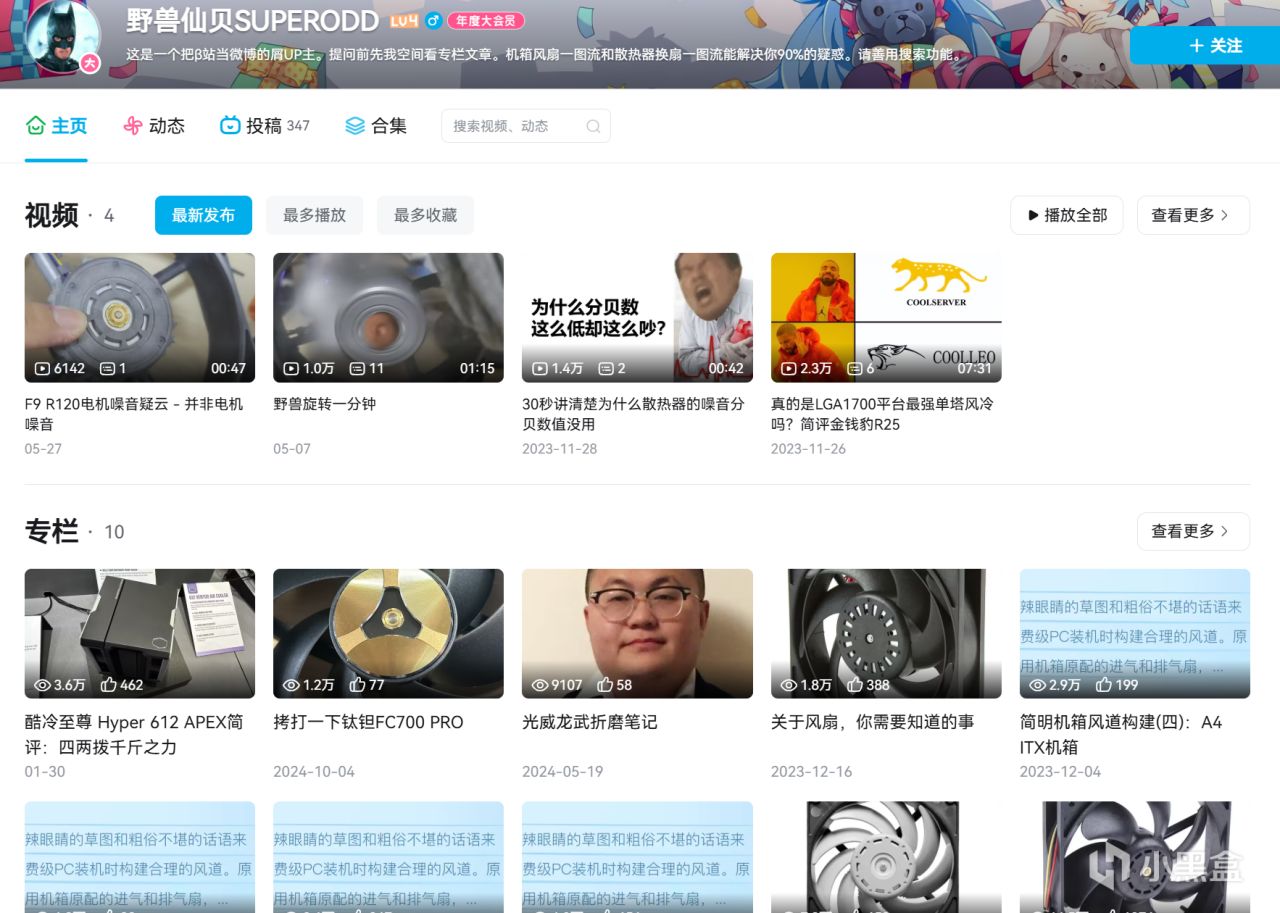Click the 年度大会员 membership badge
The height and width of the screenshot is (913, 1280).
[x=486, y=21]
